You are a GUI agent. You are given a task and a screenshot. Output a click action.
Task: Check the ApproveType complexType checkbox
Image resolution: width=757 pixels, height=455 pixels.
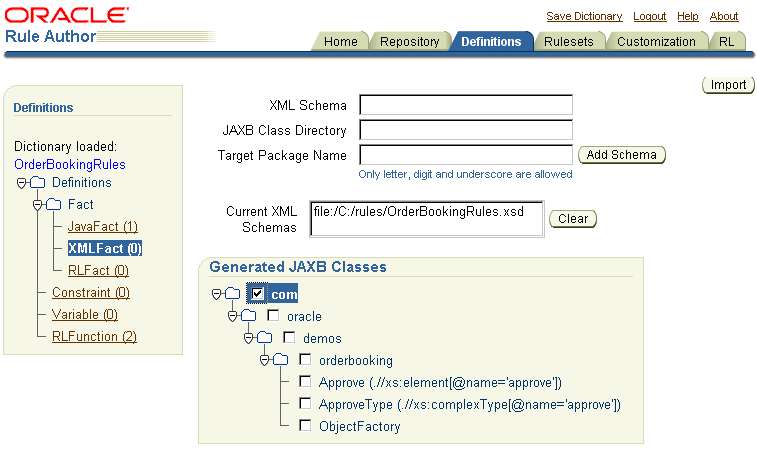coord(305,403)
